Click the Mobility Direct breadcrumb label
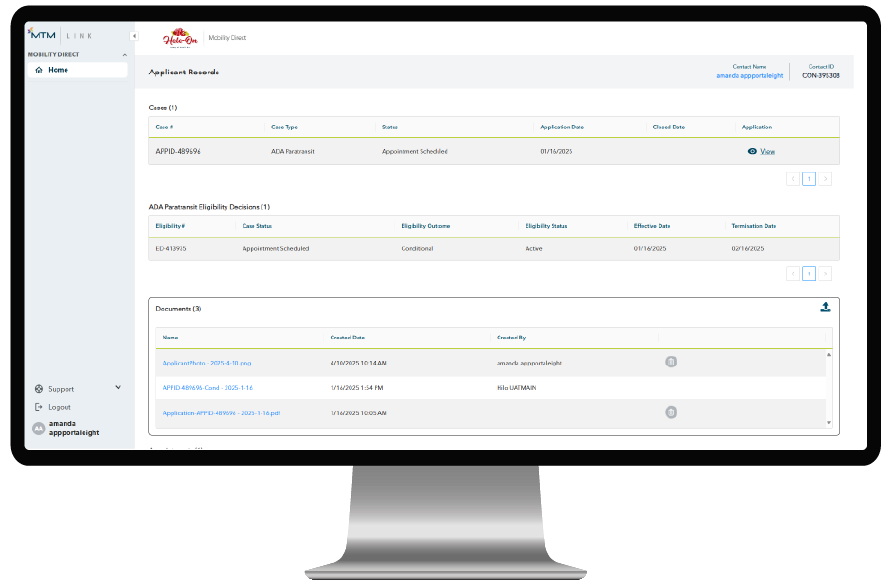Image resolution: width=892 pixels, height=586 pixels. 225,36
